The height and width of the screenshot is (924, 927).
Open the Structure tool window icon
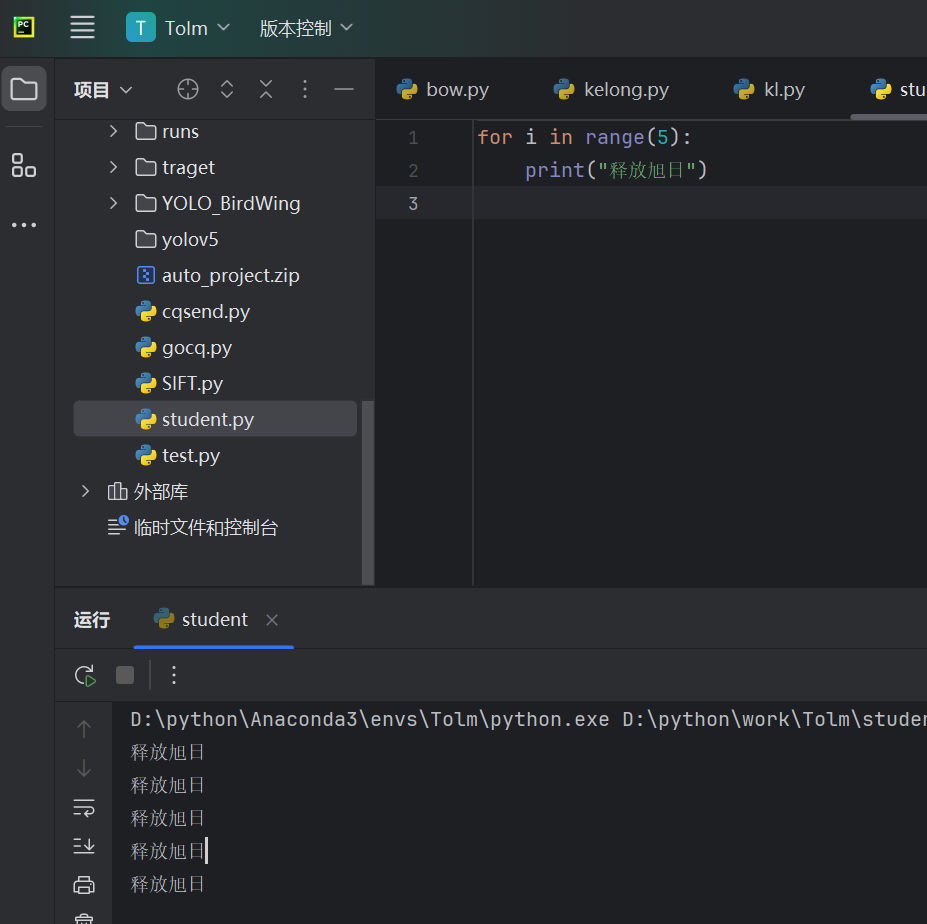[24, 165]
